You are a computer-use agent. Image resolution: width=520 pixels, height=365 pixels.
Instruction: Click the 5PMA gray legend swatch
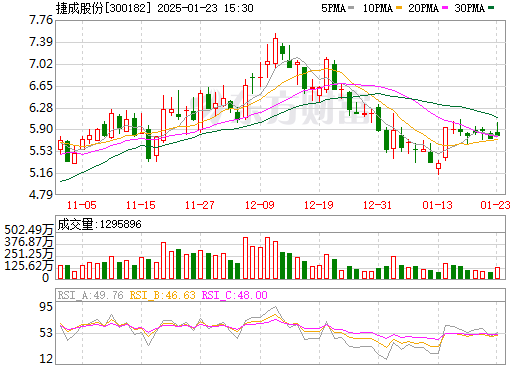(x=350, y=8)
